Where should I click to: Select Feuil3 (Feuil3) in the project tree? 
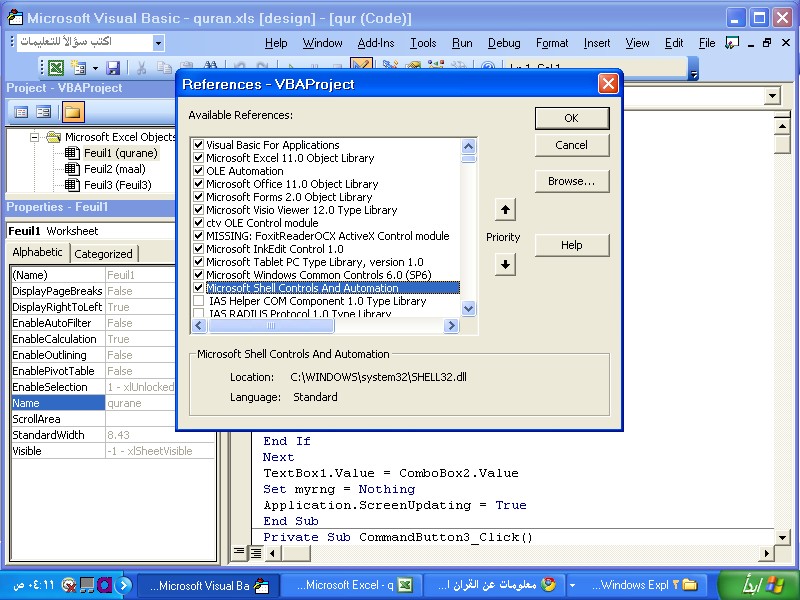click(117, 185)
